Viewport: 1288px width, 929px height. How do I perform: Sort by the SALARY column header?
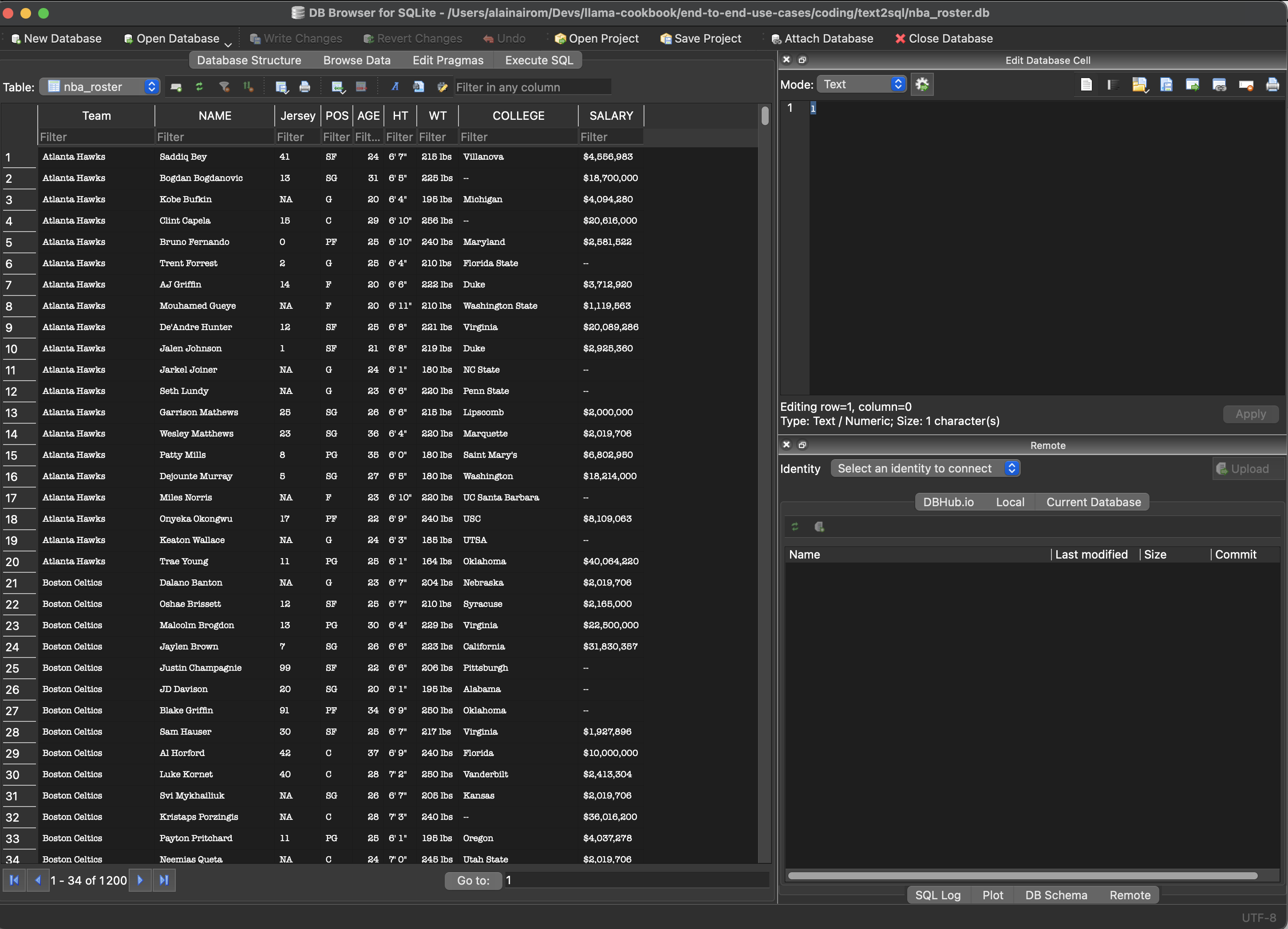(611, 116)
